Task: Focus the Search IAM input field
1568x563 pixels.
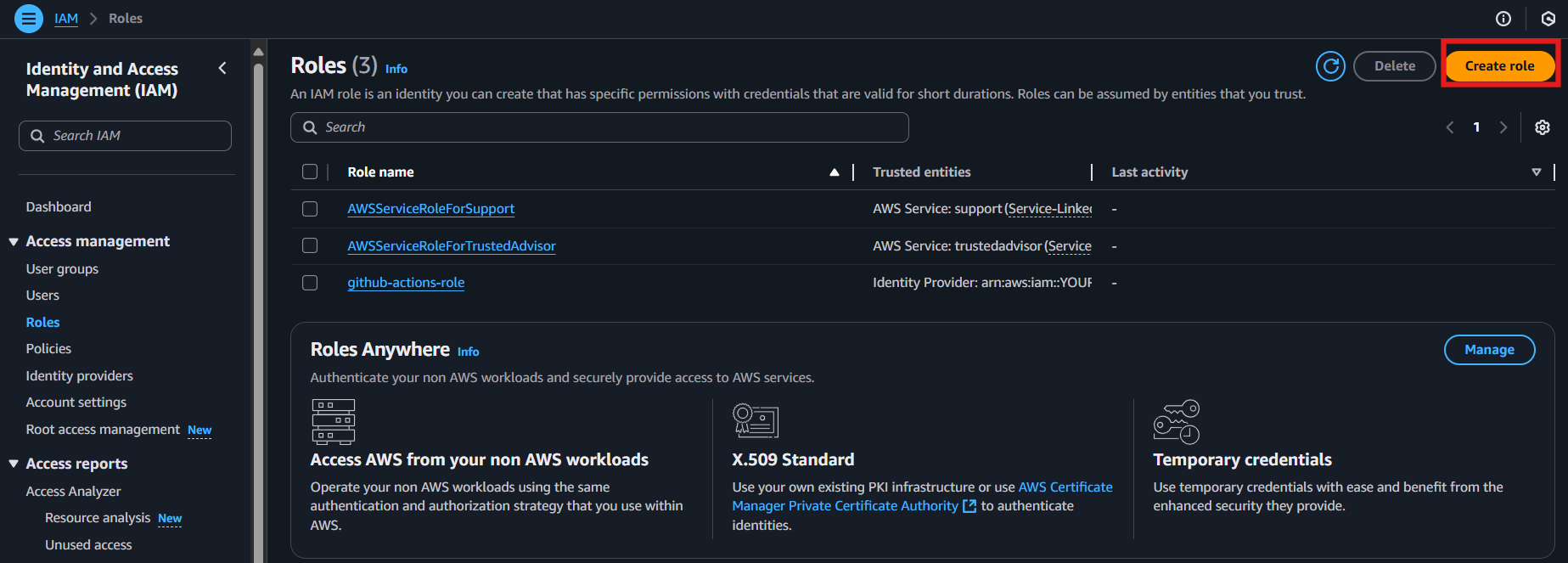Action: click(125, 136)
